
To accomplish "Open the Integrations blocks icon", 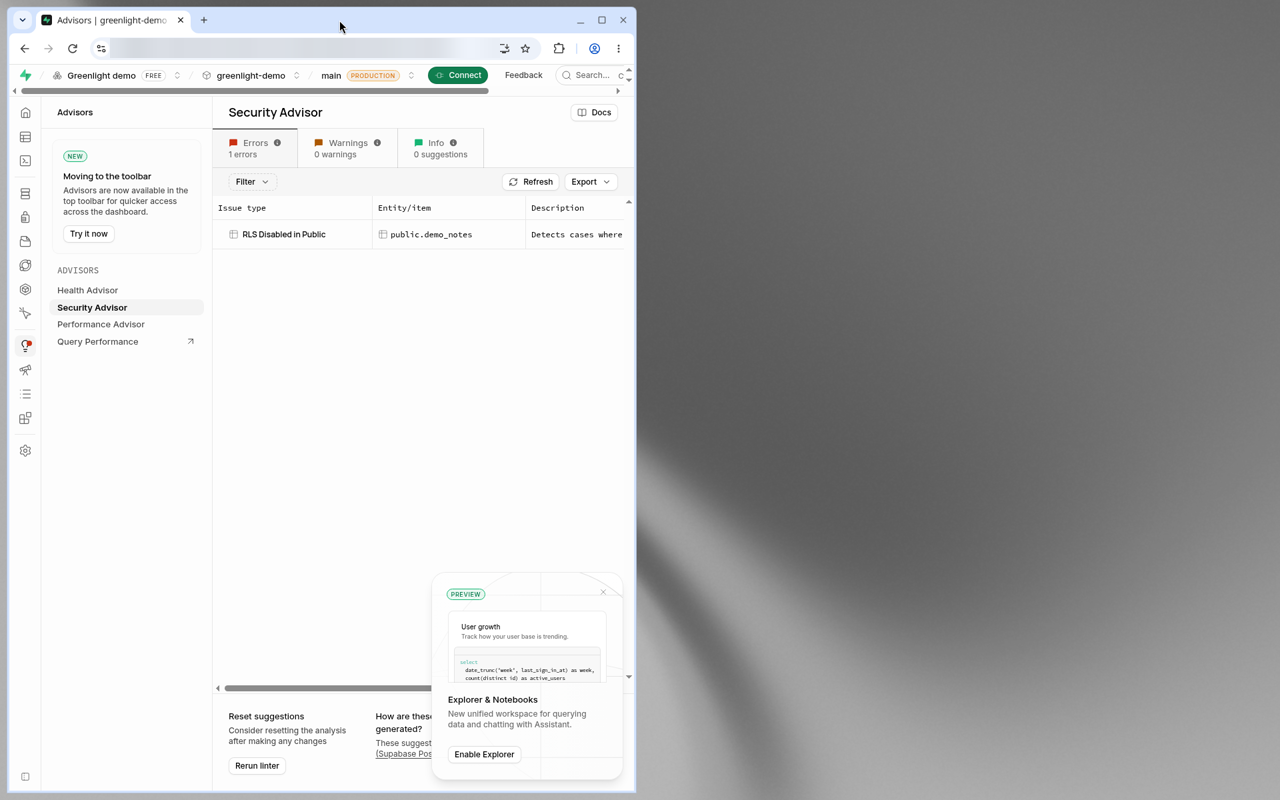I will (x=26, y=418).
